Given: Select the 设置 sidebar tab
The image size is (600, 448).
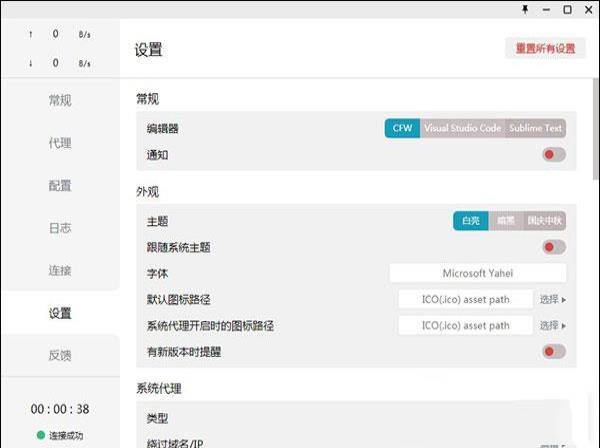Looking at the screenshot, I should [x=60, y=313].
